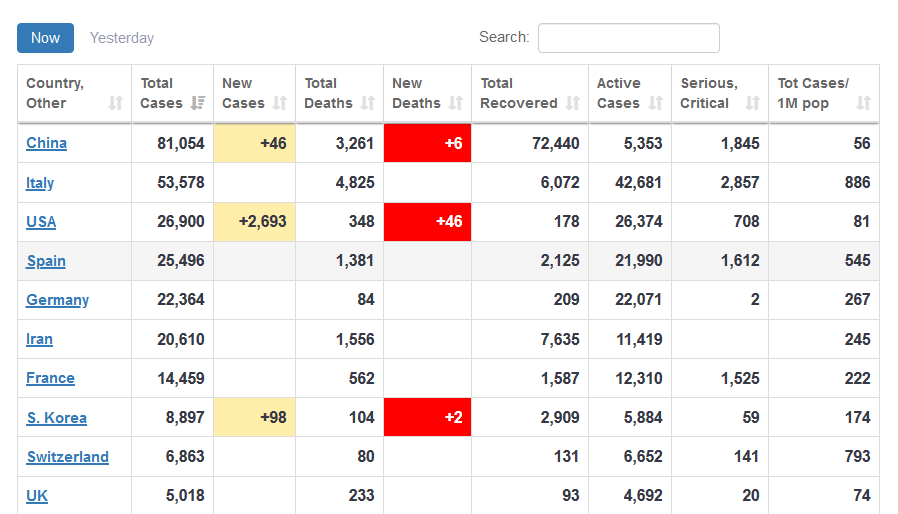Image resolution: width=898 pixels, height=514 pixels.
Task: Select the Now tab button
Action: 45,38
